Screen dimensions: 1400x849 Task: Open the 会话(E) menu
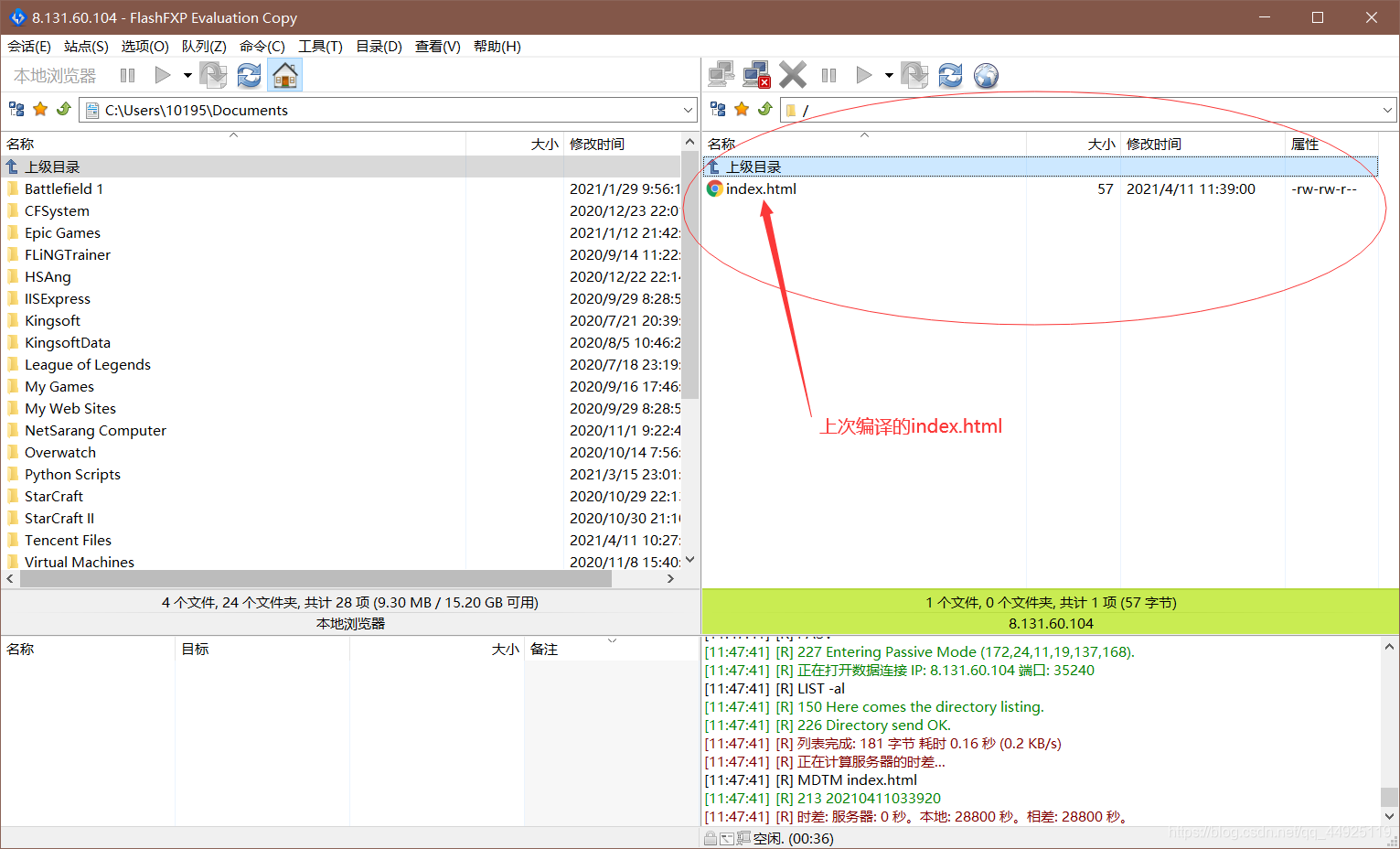point(29,47)
